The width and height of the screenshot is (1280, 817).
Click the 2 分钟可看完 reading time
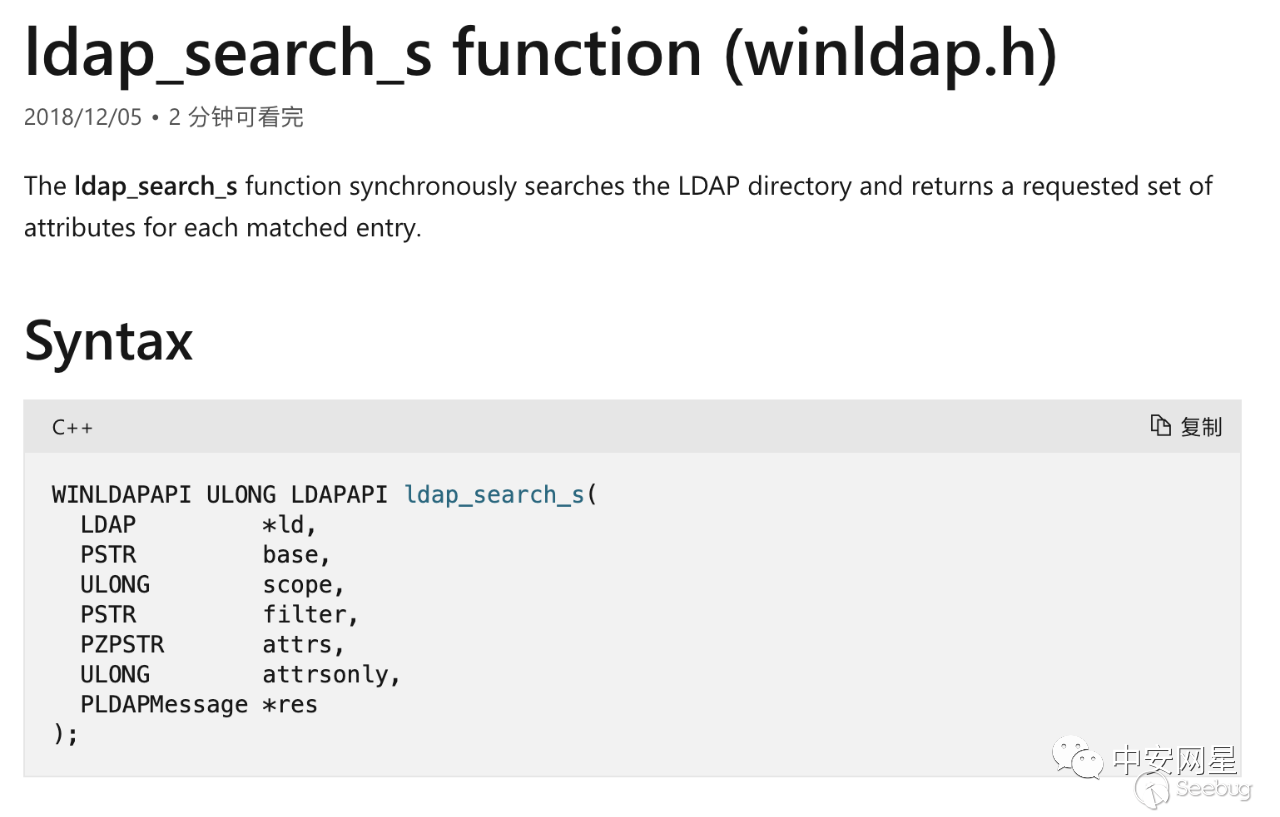[236, 117]
